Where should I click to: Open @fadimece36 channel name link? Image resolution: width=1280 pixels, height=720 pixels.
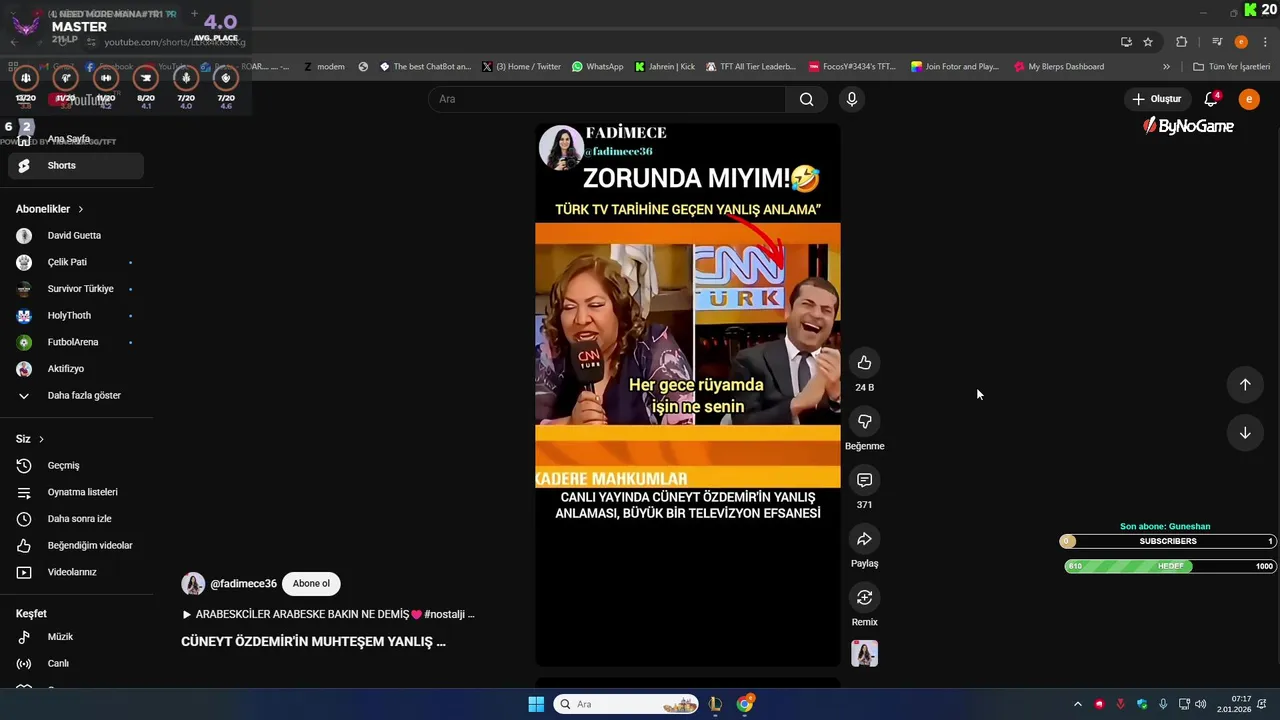pyautogui.click(x=243, y=584)
